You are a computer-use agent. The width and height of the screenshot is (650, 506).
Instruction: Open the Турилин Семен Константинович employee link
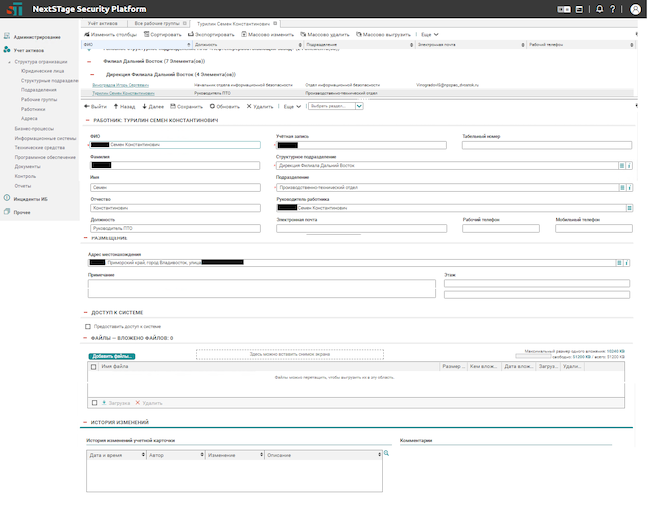[124, 93]
